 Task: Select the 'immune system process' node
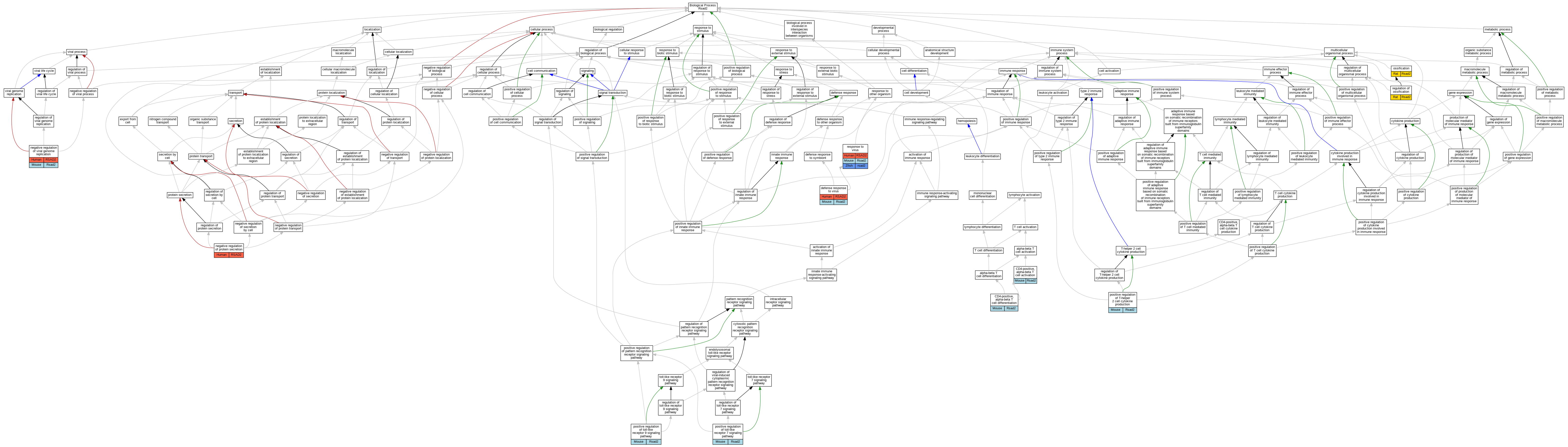click(x=1062, y=52)
